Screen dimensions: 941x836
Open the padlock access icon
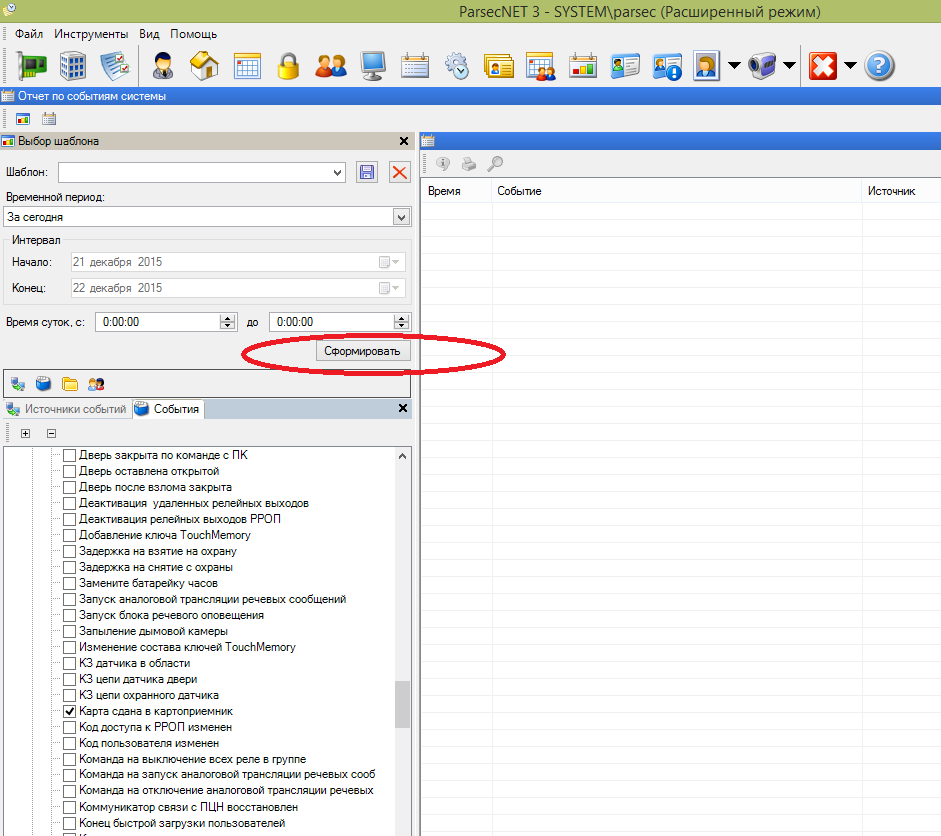288,65
